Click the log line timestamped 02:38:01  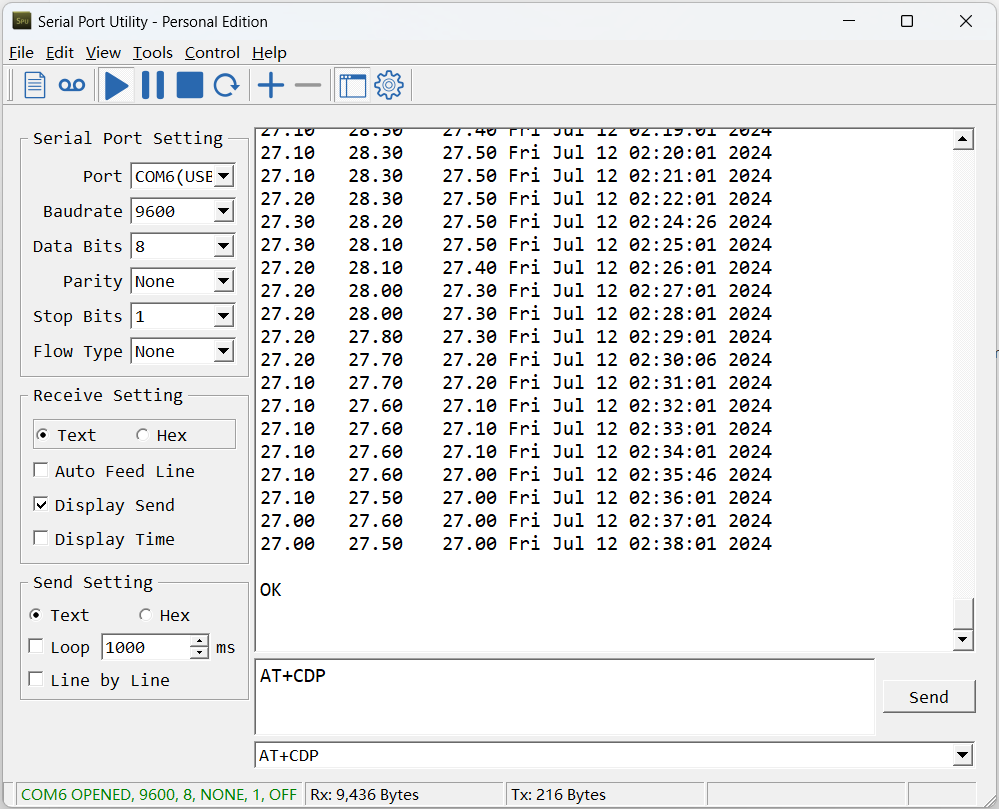point(516,544)
